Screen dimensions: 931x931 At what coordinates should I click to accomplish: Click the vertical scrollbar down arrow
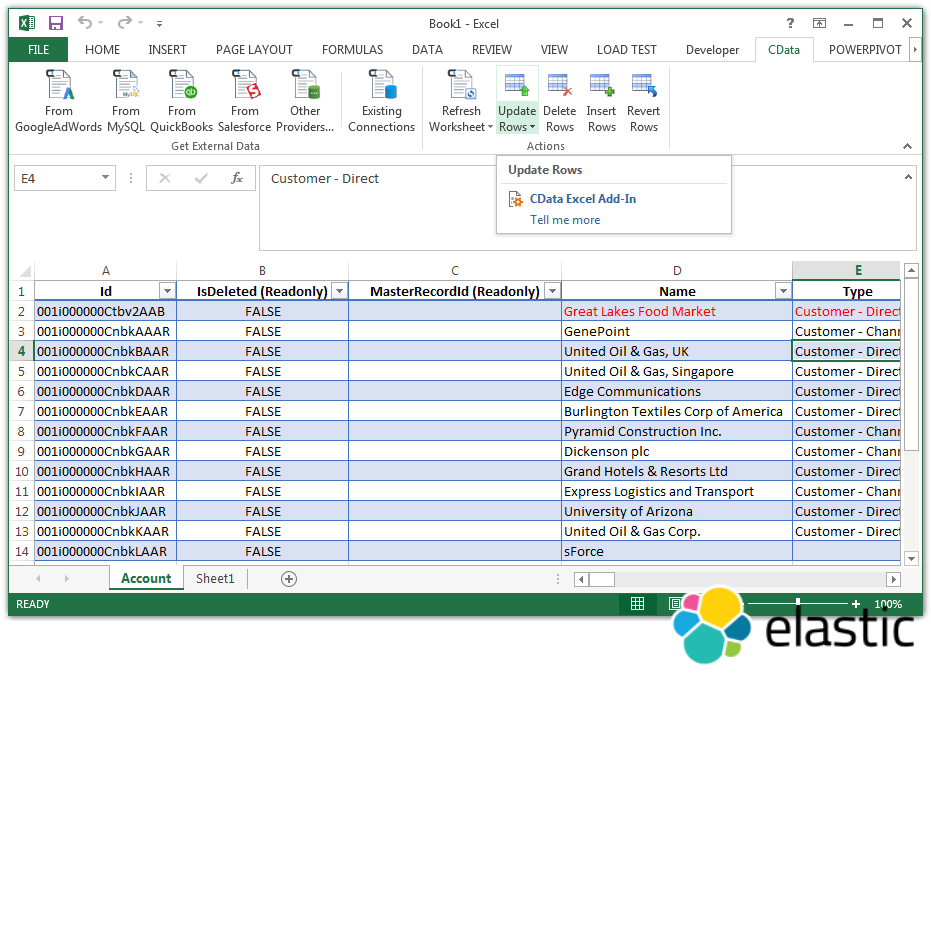[x=911, y=558]
